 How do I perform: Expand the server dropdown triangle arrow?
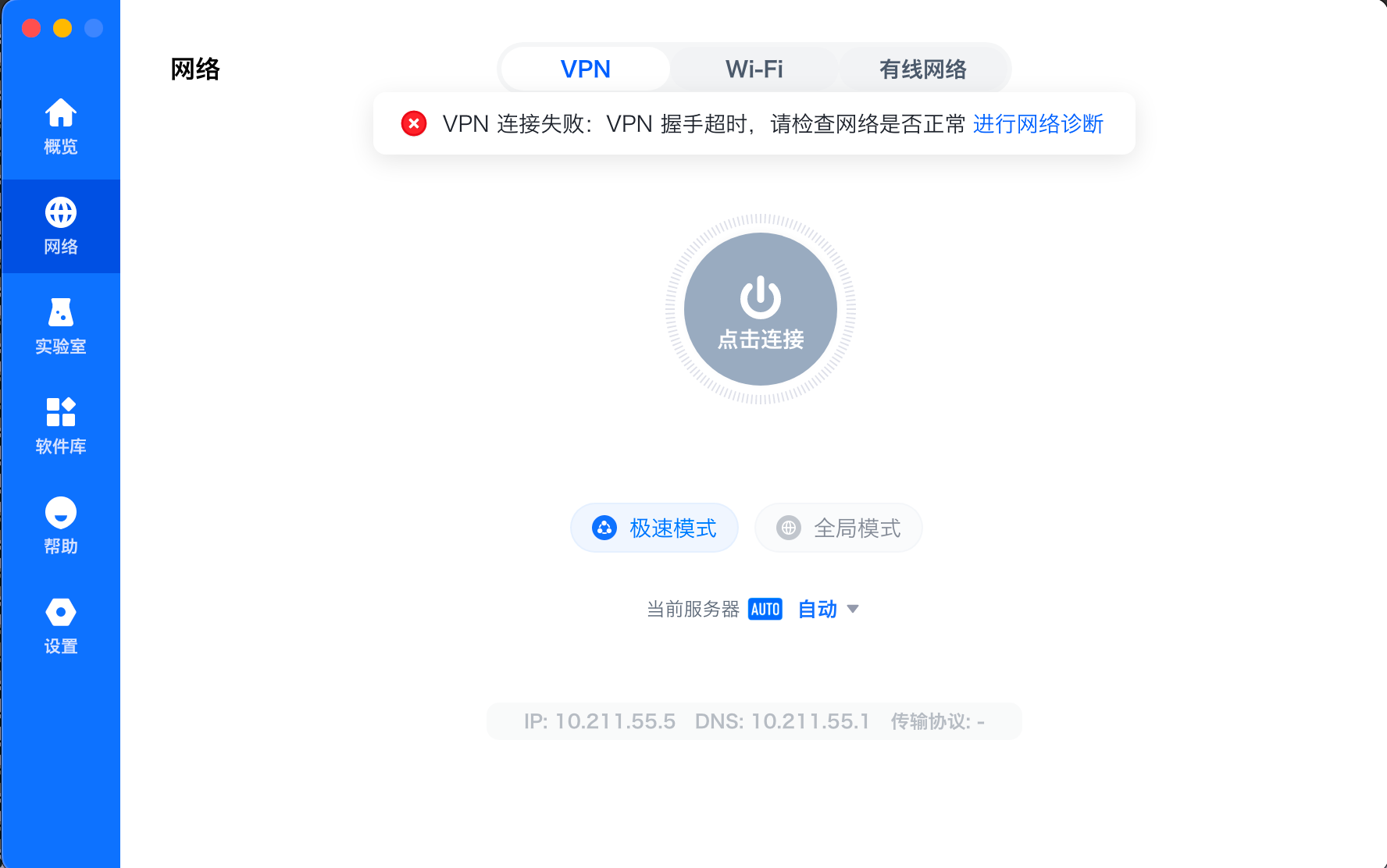[853, 609]
